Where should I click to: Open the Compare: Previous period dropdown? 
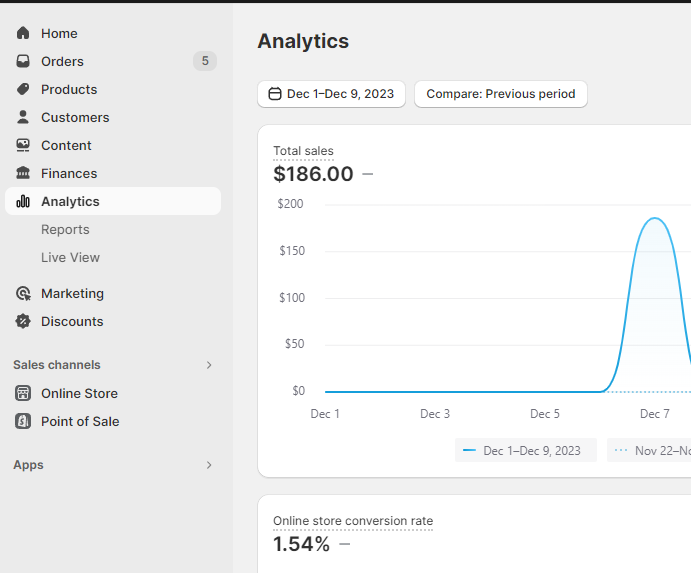pyautogui.click(x=500, y=94)
